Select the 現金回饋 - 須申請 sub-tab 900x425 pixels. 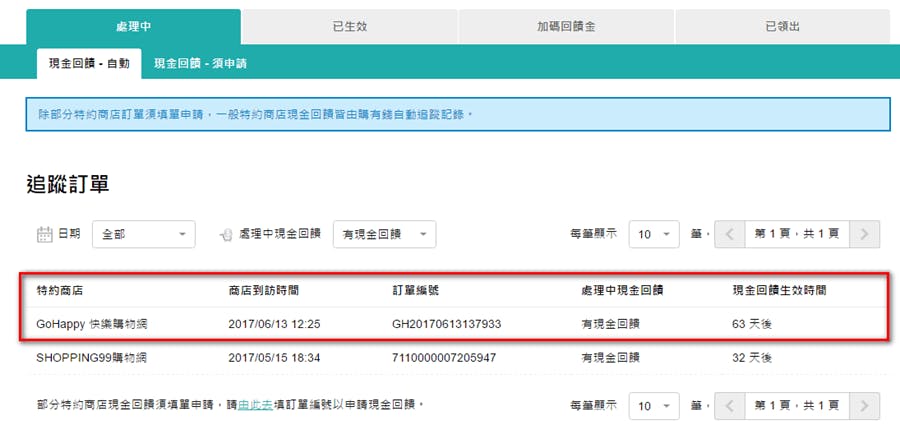point(200,64)
